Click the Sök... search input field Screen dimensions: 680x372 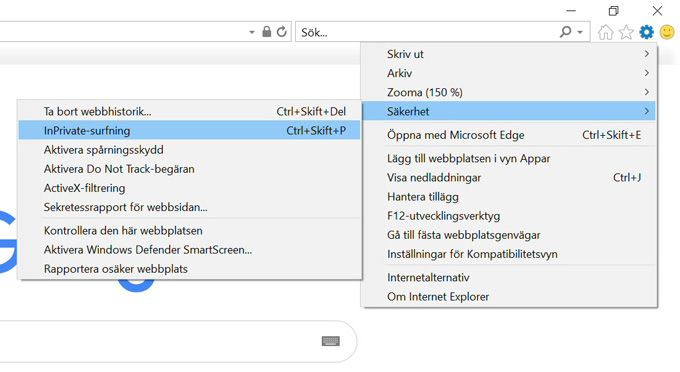(x=427, y=32)
